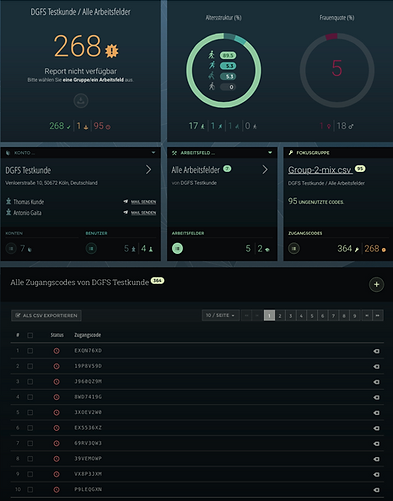Click the Konto header icon
The width and height of the screenshot is (393, 501).
tap(8, 153)
